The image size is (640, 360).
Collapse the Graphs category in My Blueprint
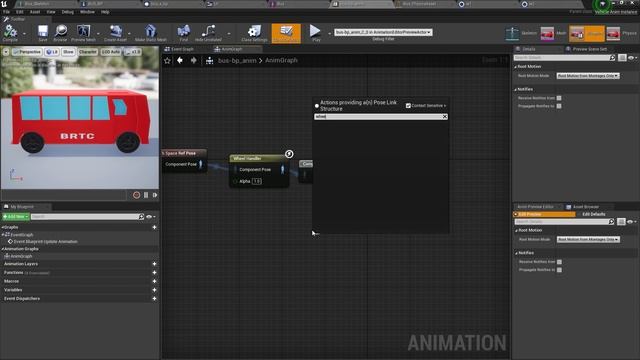pos(2,227)
